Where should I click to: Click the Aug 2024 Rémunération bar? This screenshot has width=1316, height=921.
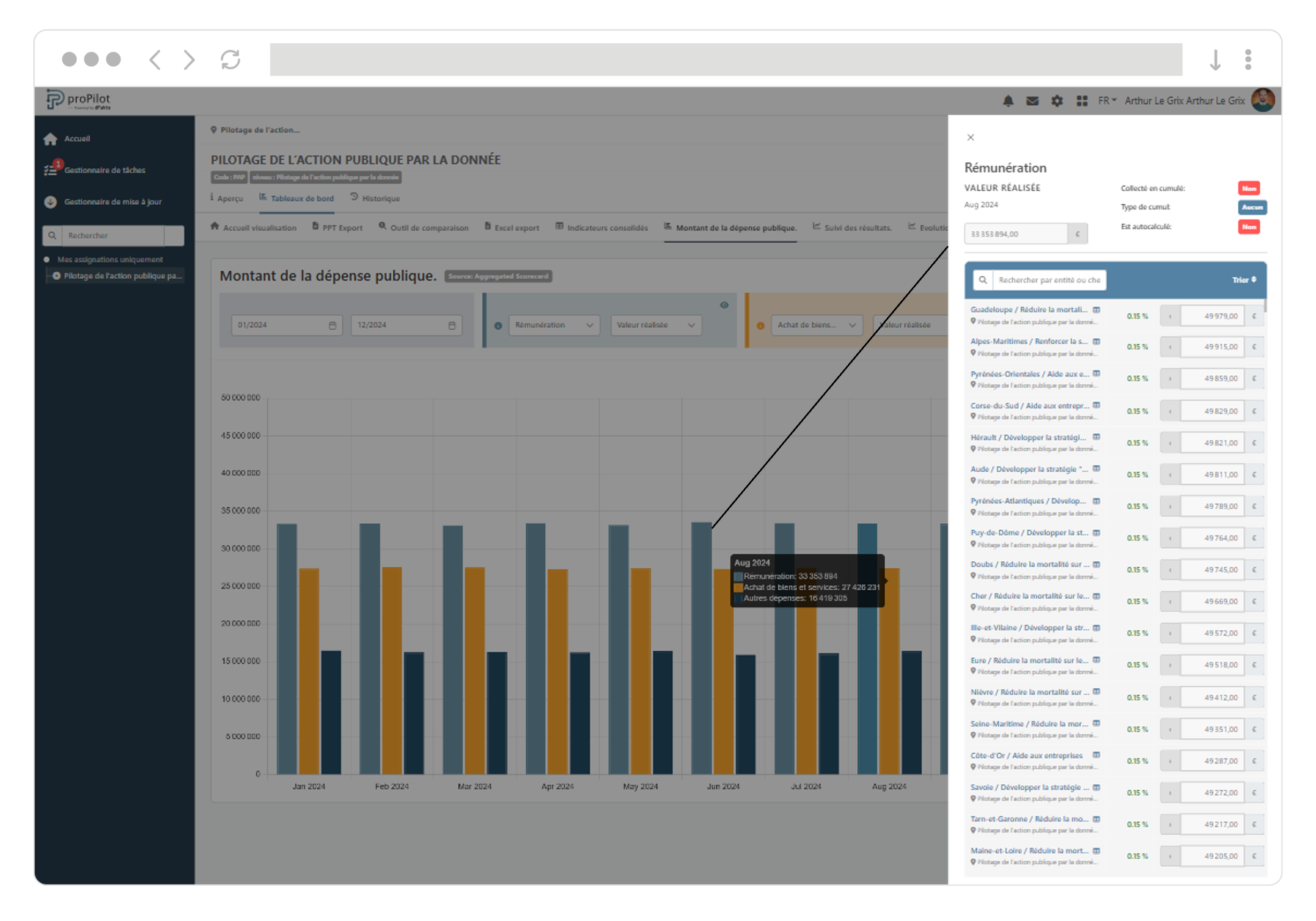[x=866, y=649]
